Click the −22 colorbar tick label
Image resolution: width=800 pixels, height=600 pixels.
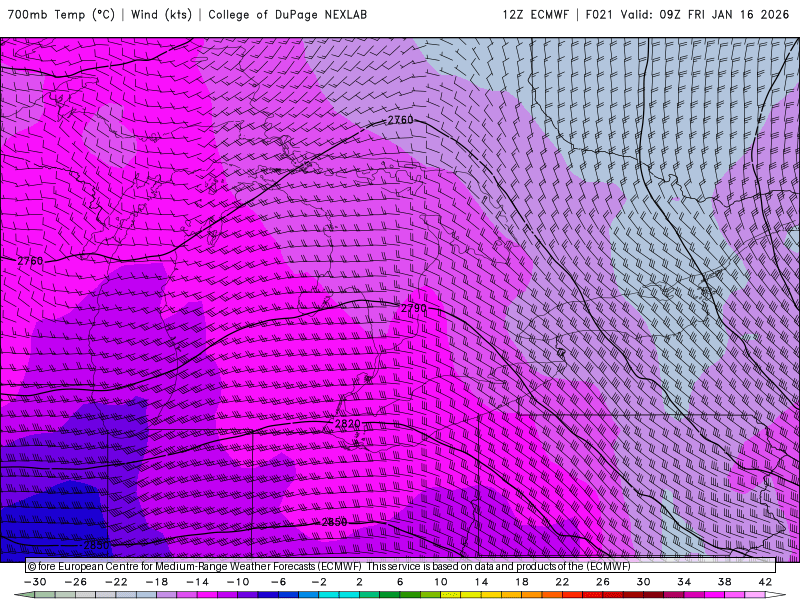(x=116, y=582)
